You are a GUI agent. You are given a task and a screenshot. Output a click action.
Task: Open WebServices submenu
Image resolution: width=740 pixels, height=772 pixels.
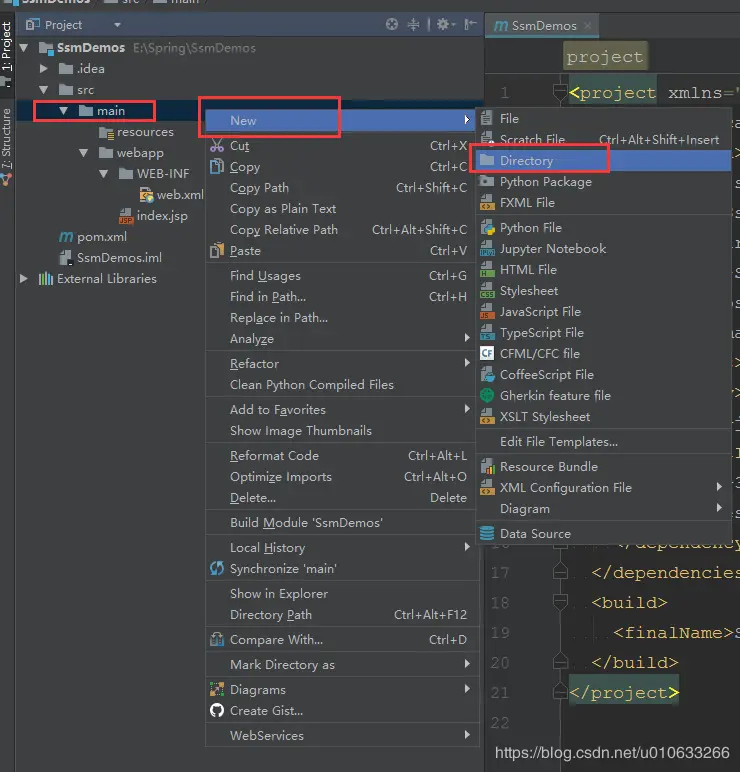click(x=340, y=735)
